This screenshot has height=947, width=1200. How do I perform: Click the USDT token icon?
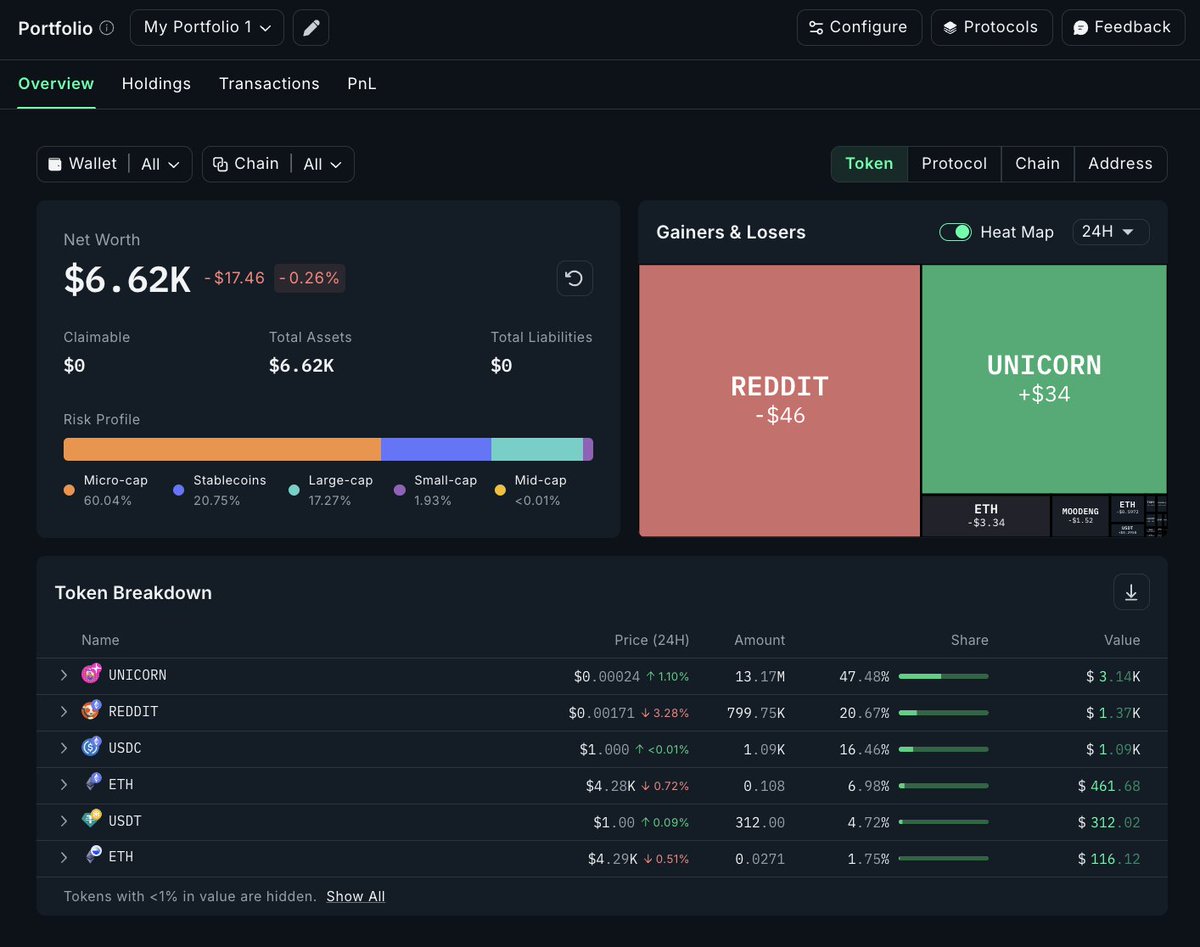coord(92,819)
